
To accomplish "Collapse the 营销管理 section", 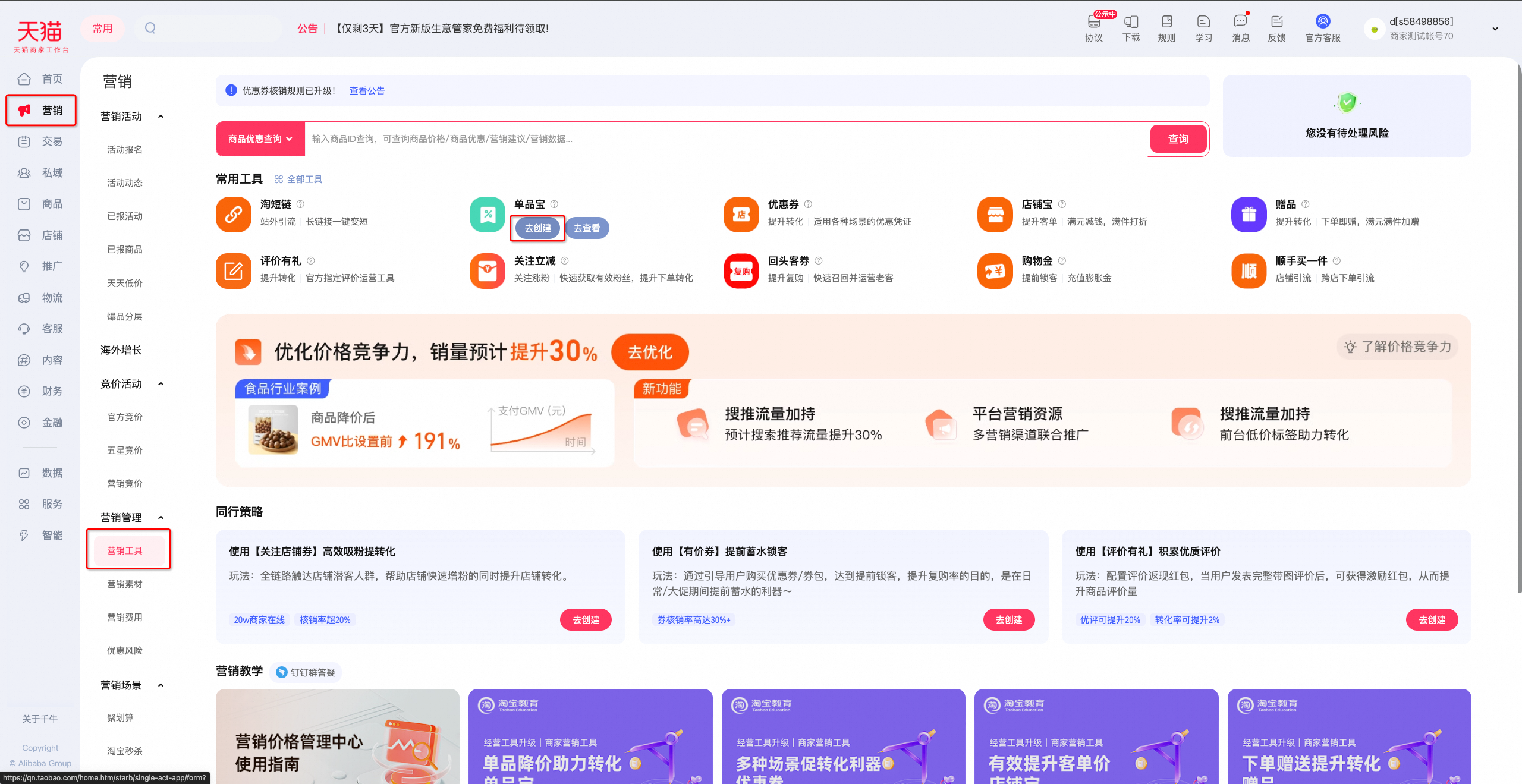I will click(x=161, y=518).
